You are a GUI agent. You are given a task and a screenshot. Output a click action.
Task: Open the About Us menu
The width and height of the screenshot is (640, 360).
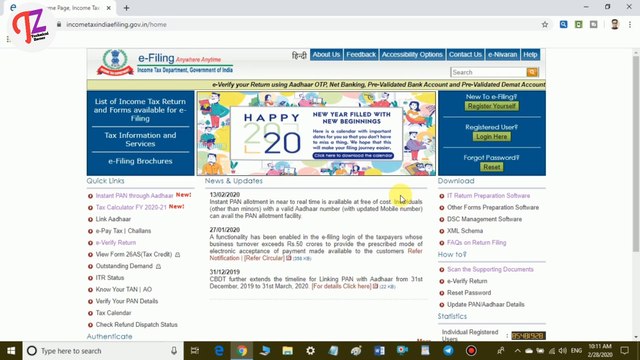point(326,55)
